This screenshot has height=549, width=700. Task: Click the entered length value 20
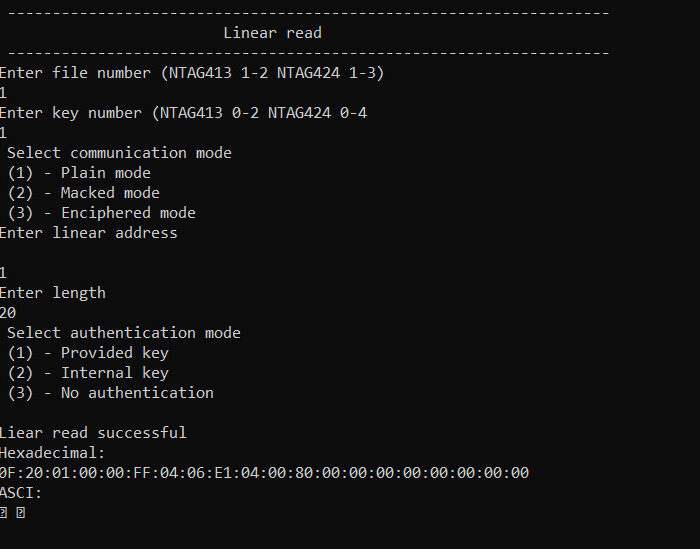[8, 313]
